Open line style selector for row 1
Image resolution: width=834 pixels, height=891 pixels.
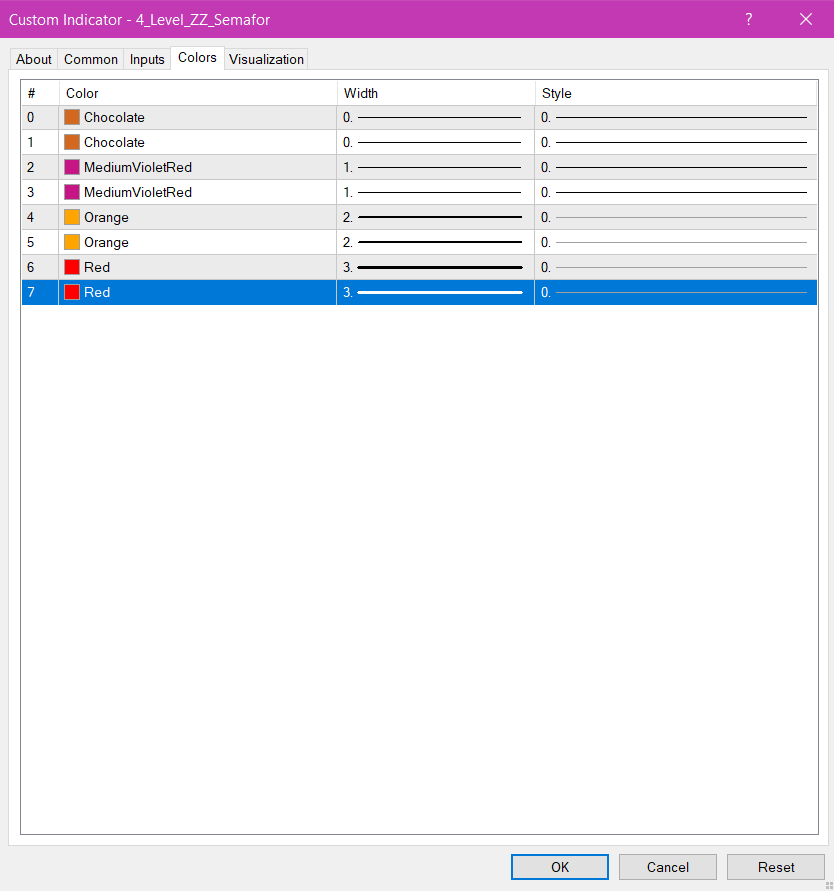[676, 142]
